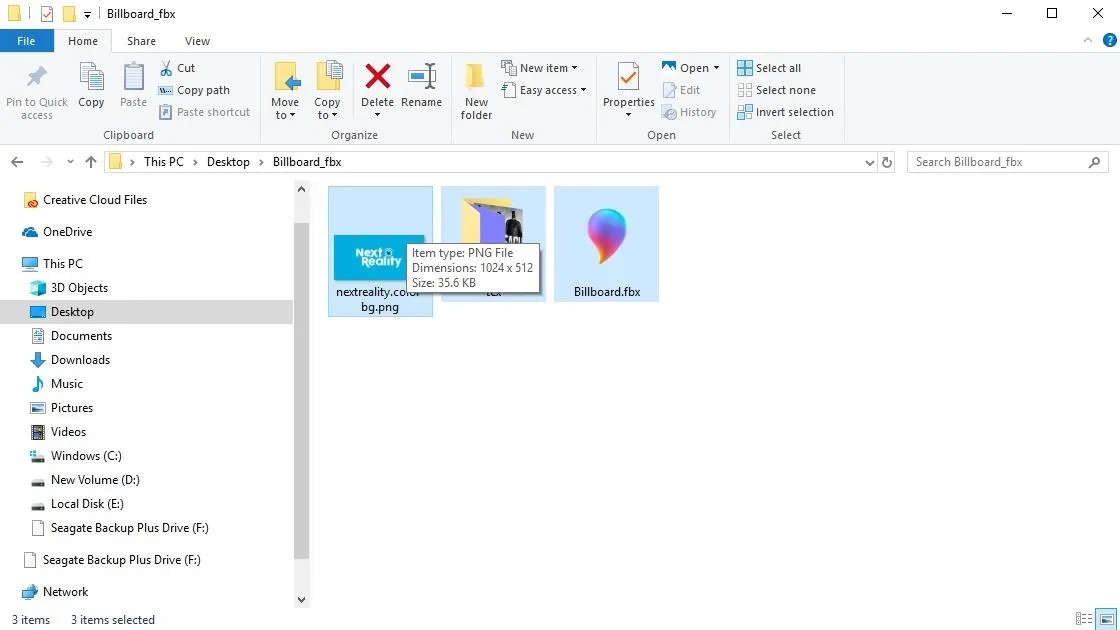Open Local Disk (E:) drive

click(77, 504)
